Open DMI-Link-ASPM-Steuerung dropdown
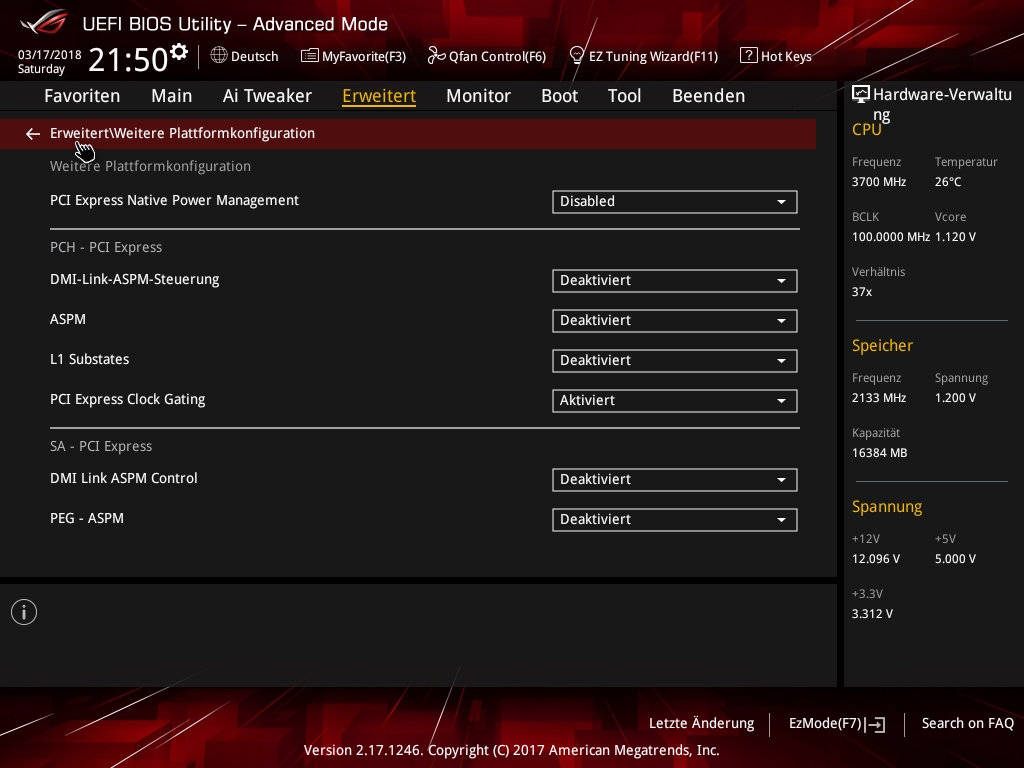The image size is (1024, 768). click(675, 281)
